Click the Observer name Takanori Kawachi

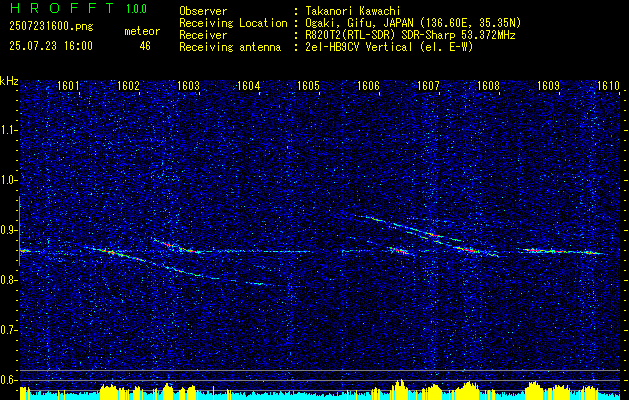352,11
